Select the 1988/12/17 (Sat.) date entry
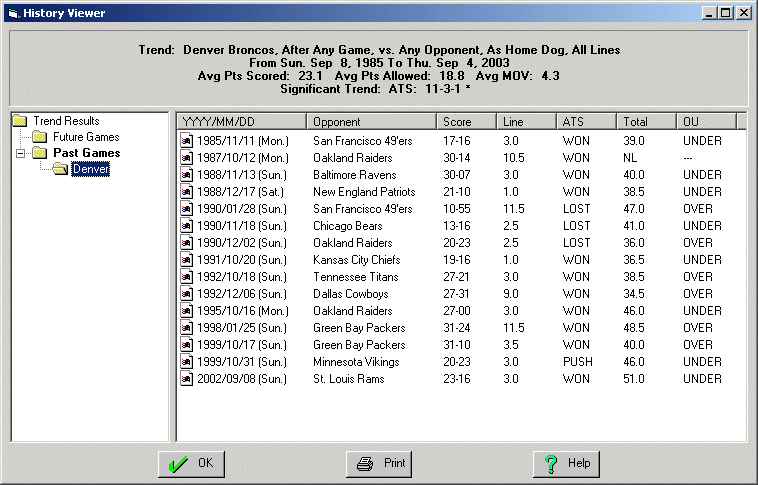Viewport: 758px width, 485px height. pyautogui.click(x=240, y=191)
